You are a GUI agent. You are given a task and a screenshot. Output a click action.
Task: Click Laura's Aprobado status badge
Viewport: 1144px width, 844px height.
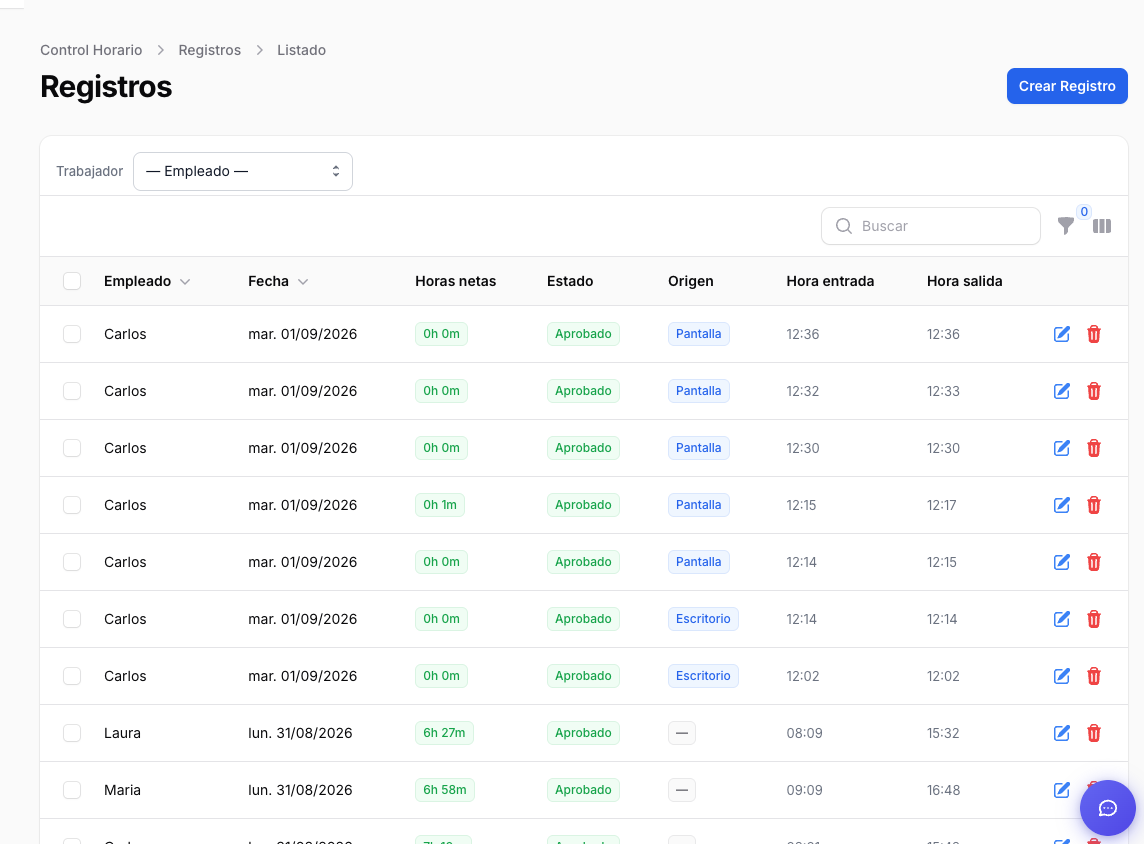[x=583, y=733]
